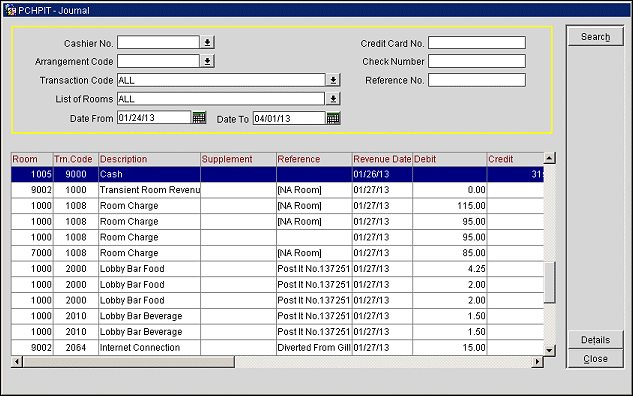The image size is (633, 396).
Task: Open the Transaction Code selection list
Action: (x=333, y=80)
